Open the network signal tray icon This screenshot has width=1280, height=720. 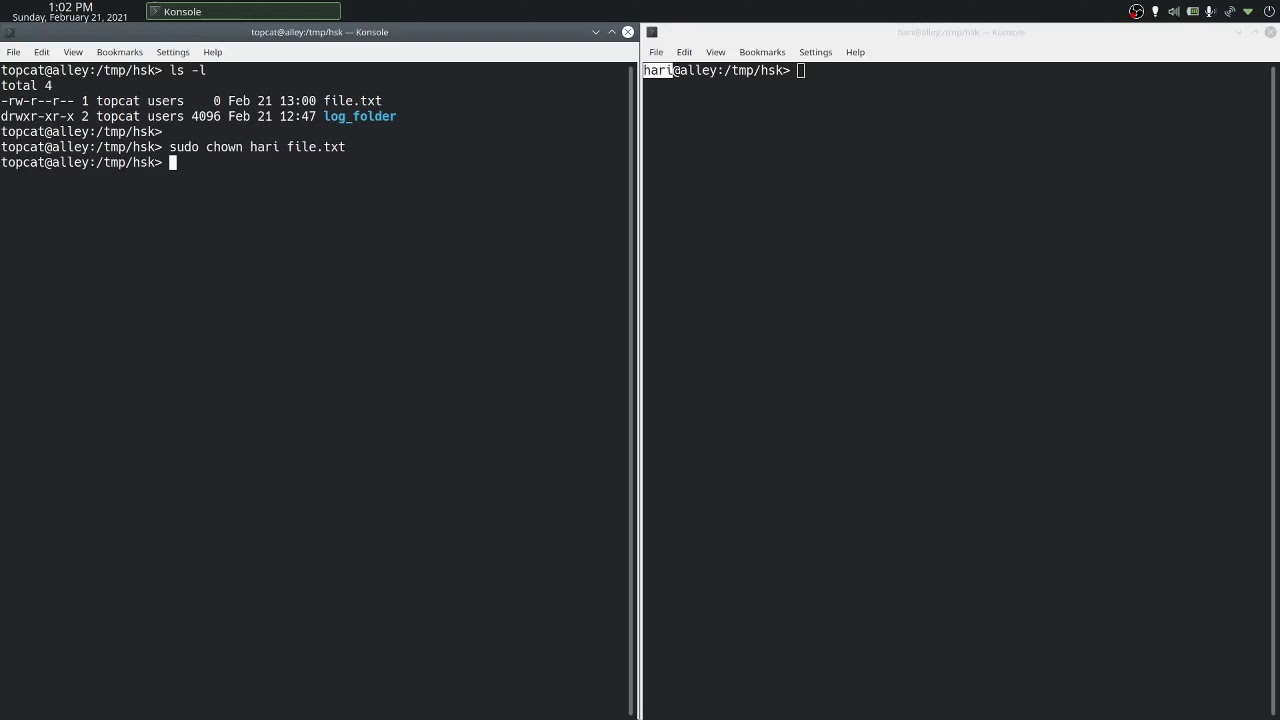tap(1229, 12)
